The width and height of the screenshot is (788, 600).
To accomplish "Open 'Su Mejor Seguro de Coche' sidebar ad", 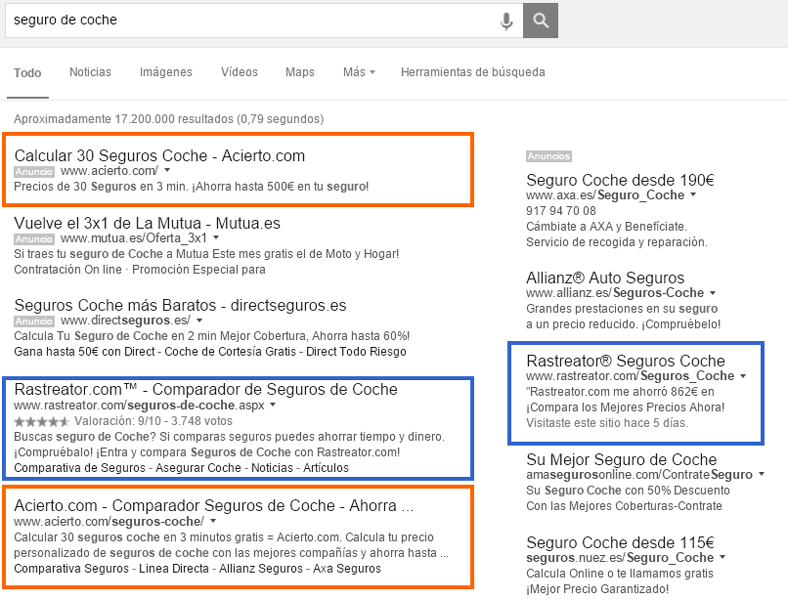I will point(622,459).
